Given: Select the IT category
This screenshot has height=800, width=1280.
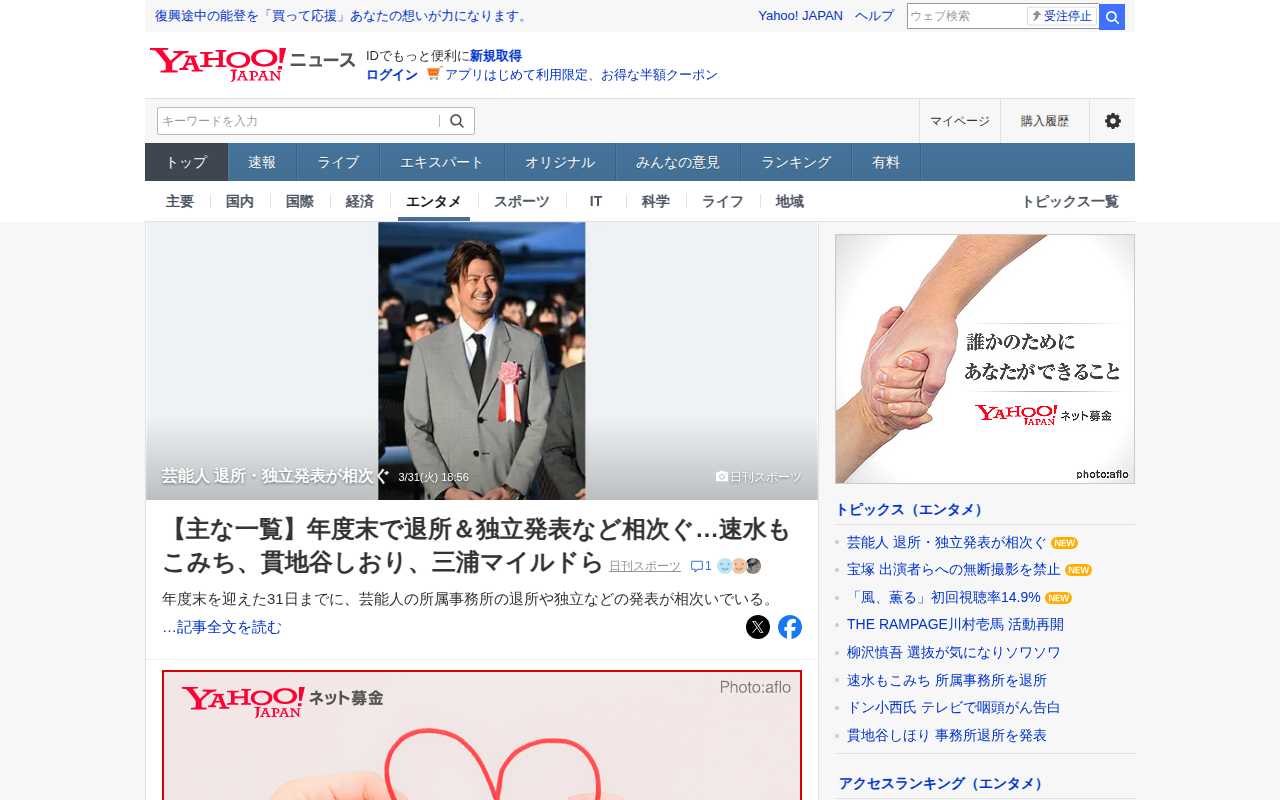Looking at the screenshot, I should click(596, 201).
